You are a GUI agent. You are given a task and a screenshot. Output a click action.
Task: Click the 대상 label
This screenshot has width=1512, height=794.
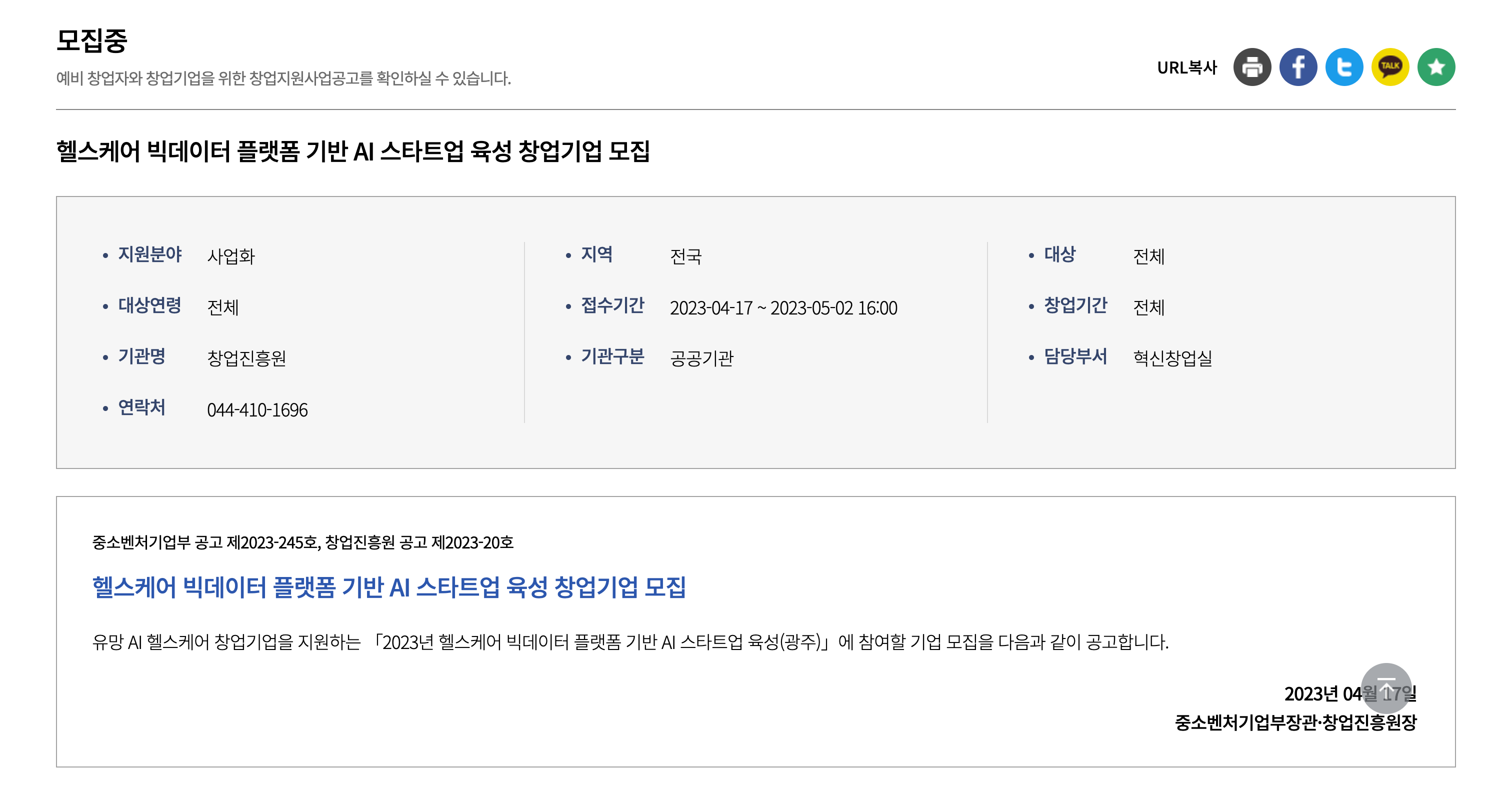pos(1059,254)
